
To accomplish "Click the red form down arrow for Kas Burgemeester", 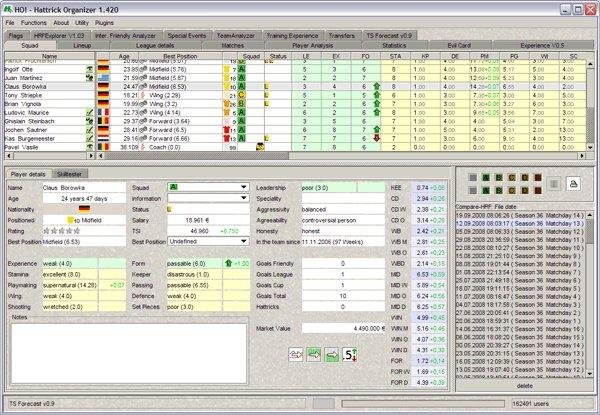I will [x=377, y=138].
